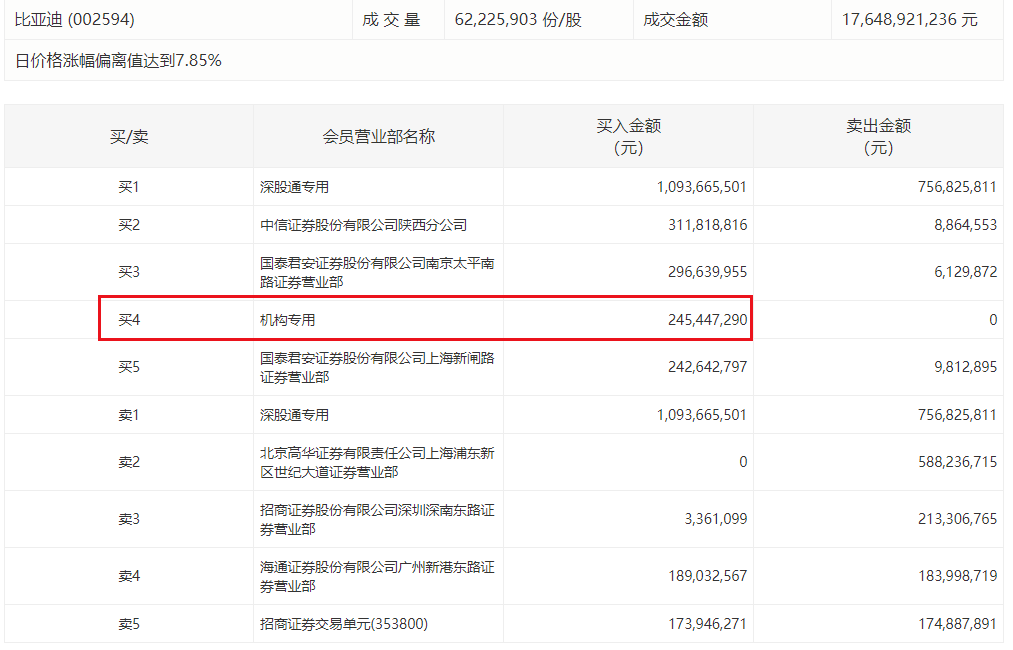The width and height of the screenshot is (1013, 650).
Task: Click the 买入金额 (元) column header
Action: tap(628, 137)
